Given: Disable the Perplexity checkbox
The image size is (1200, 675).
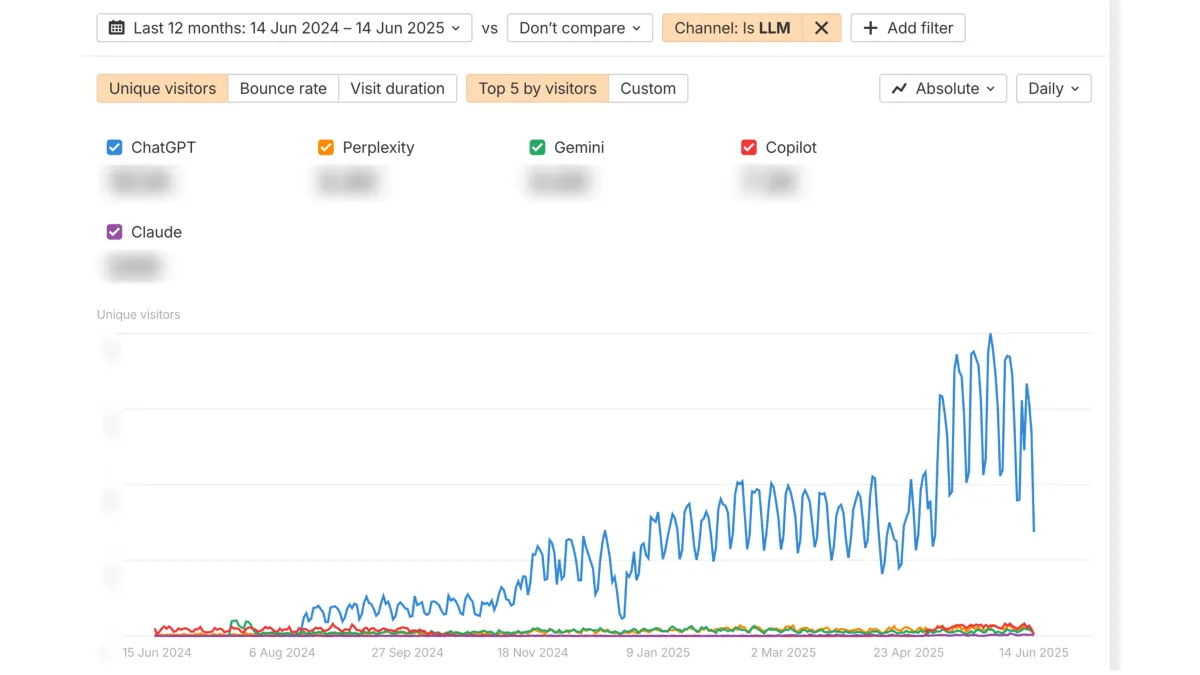Looking at the screenshot, I should tap(325, 147).
